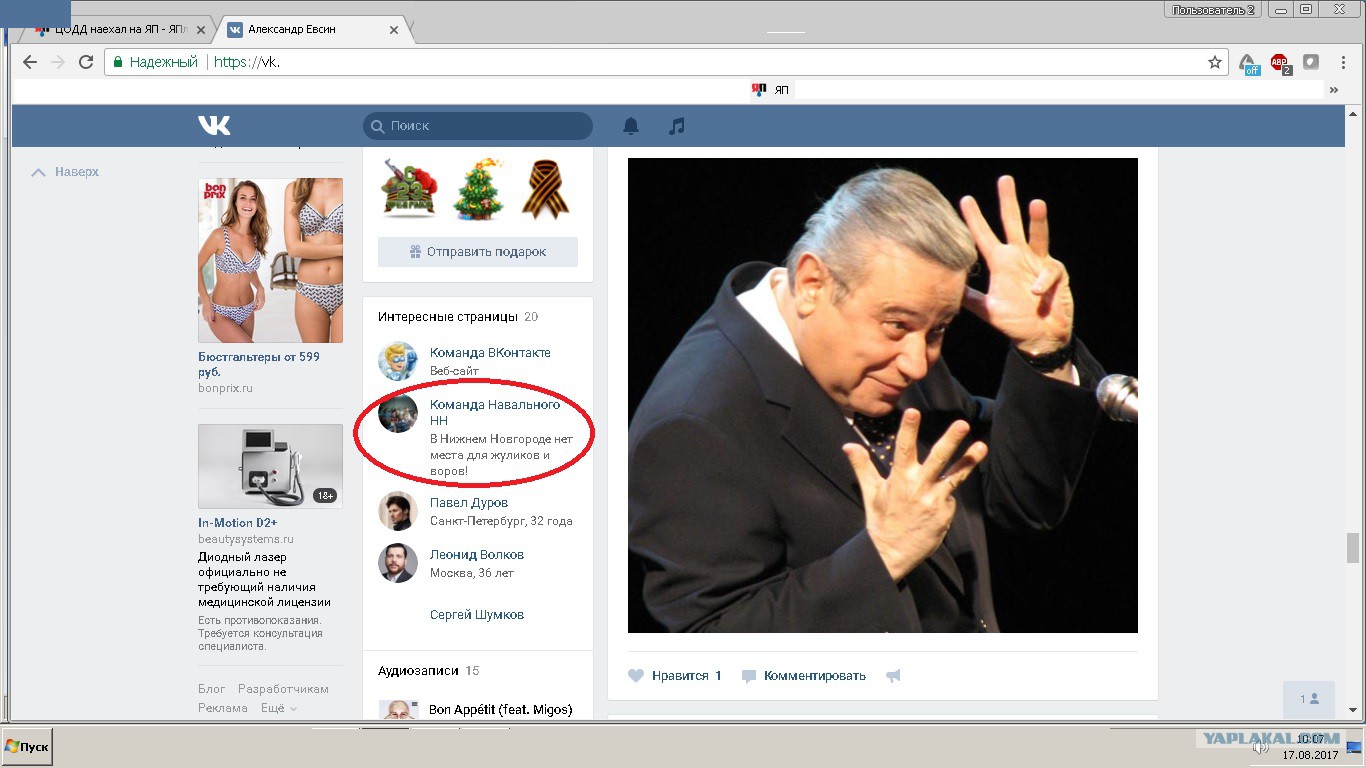This screenshot has width=1366, height=768.
Task: Open the large photo of the man gesturing
Action: 883,395
